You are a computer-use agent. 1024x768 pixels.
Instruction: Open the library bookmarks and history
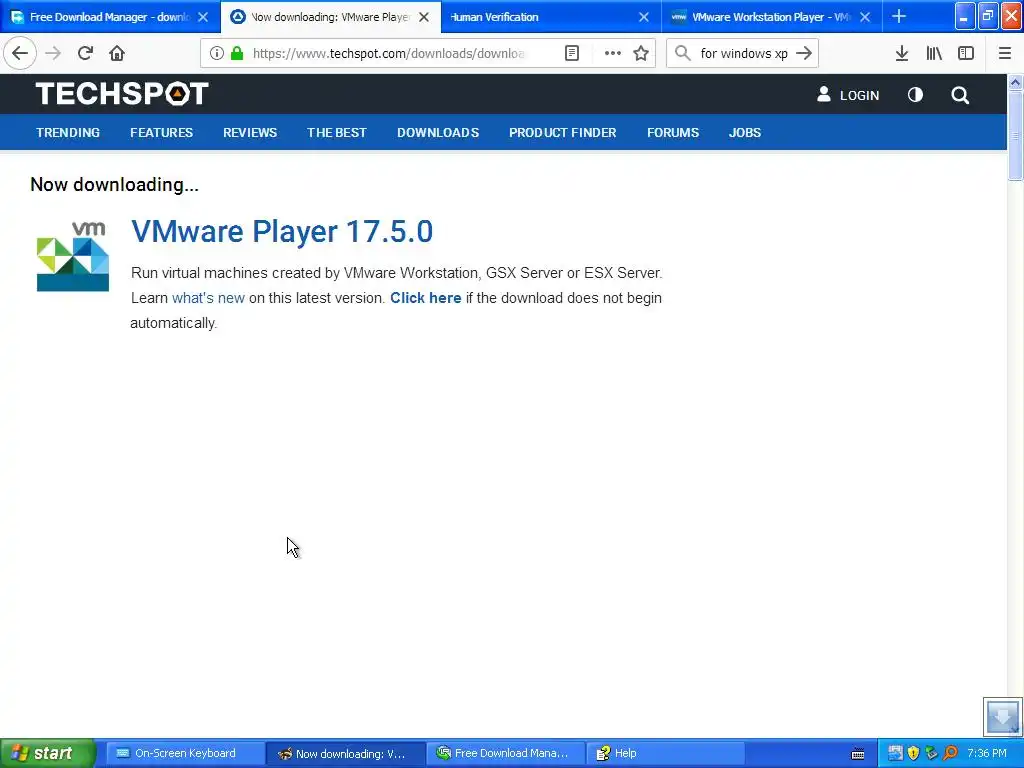(x=934, y=53)
